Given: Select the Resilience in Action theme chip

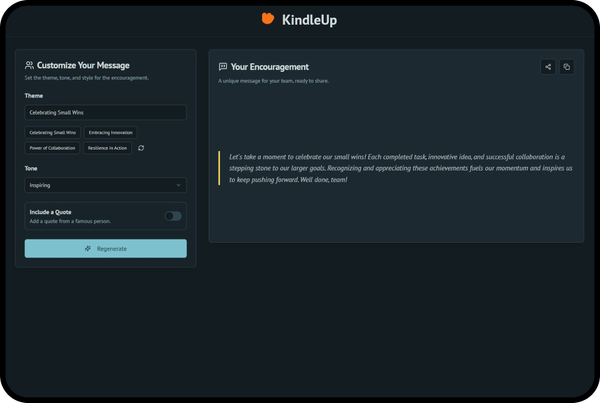Looking at the screenshot, I should pyautogui.click(x=107, y=148).
